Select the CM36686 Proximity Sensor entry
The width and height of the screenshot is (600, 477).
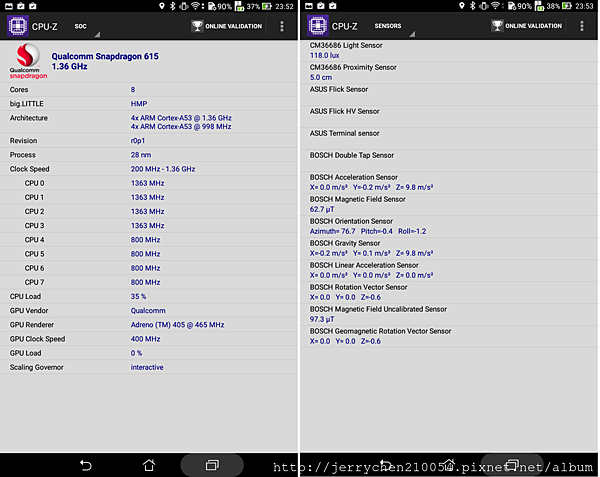[449, 72]
